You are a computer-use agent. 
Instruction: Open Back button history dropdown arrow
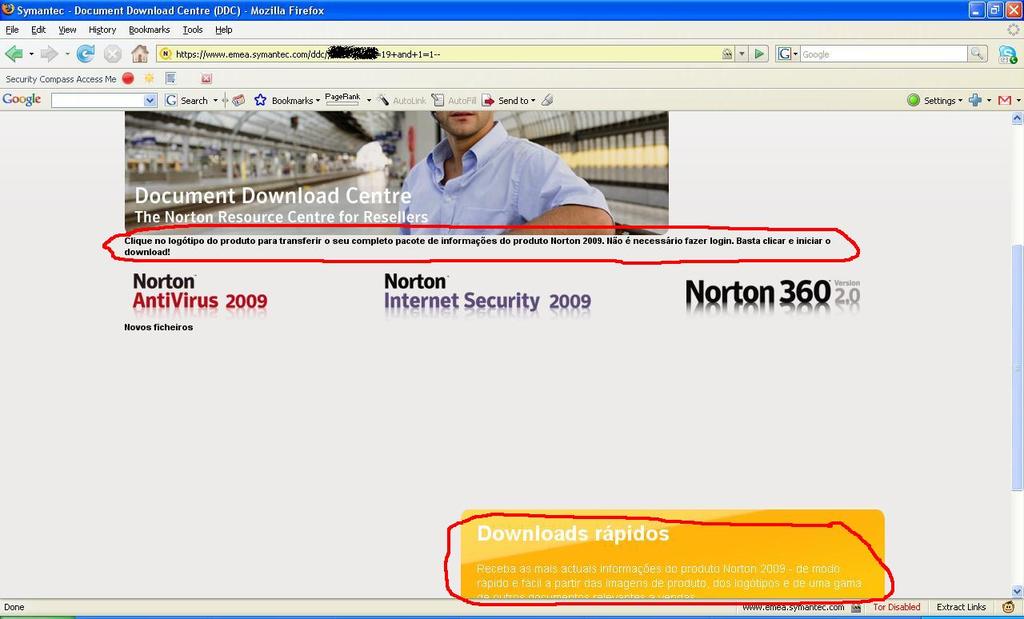31,54
